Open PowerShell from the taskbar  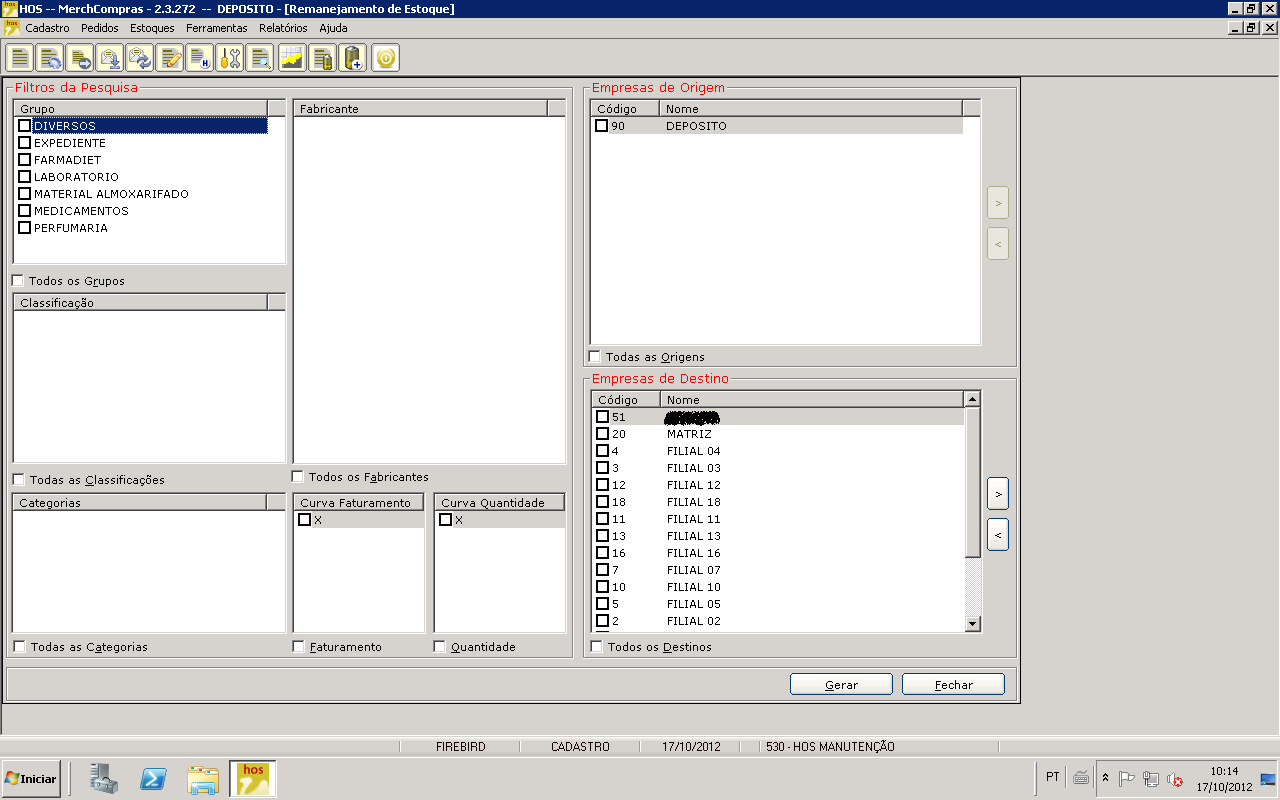[153, 778]
